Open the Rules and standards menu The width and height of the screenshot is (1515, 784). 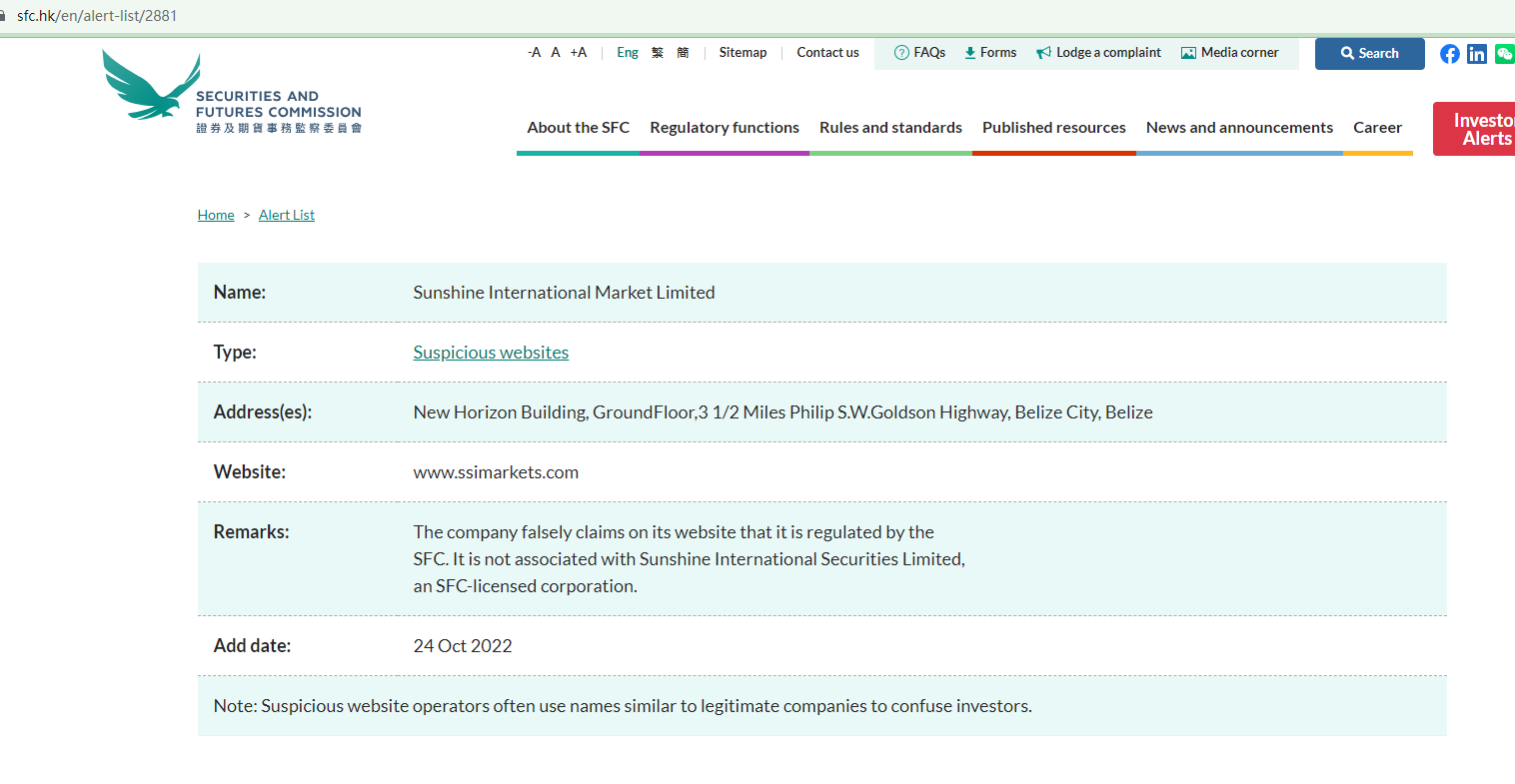(x=890, y=128)
